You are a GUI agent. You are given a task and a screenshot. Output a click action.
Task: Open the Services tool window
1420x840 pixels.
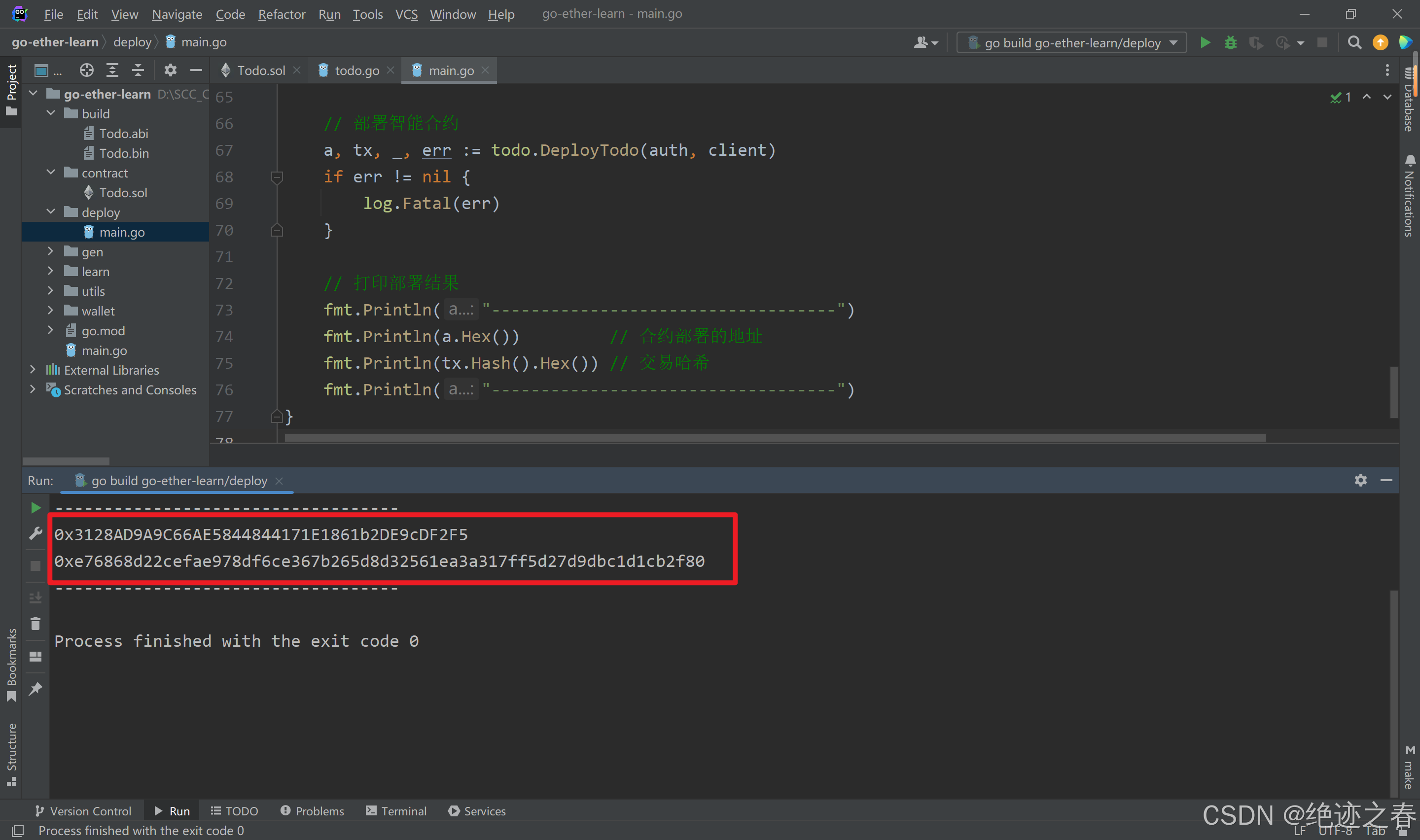click(x=477, y=811)
